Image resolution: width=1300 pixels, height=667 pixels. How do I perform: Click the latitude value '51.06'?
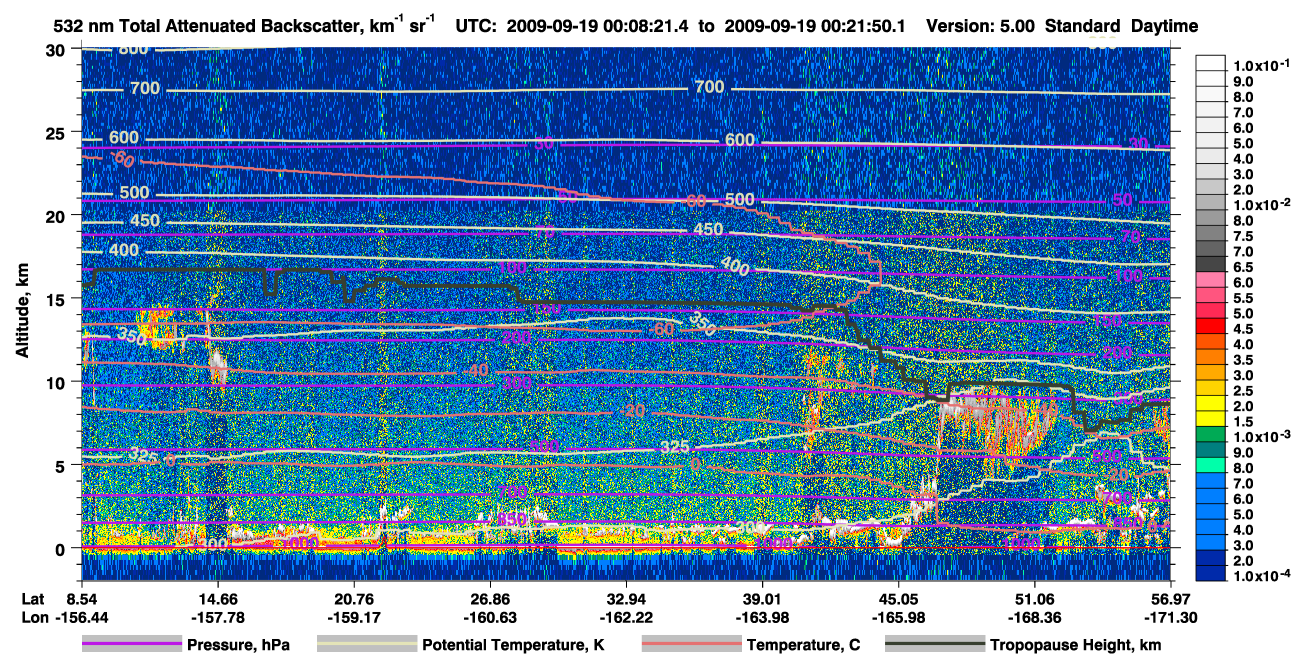pyautogui.click(x=1034, y=598)
